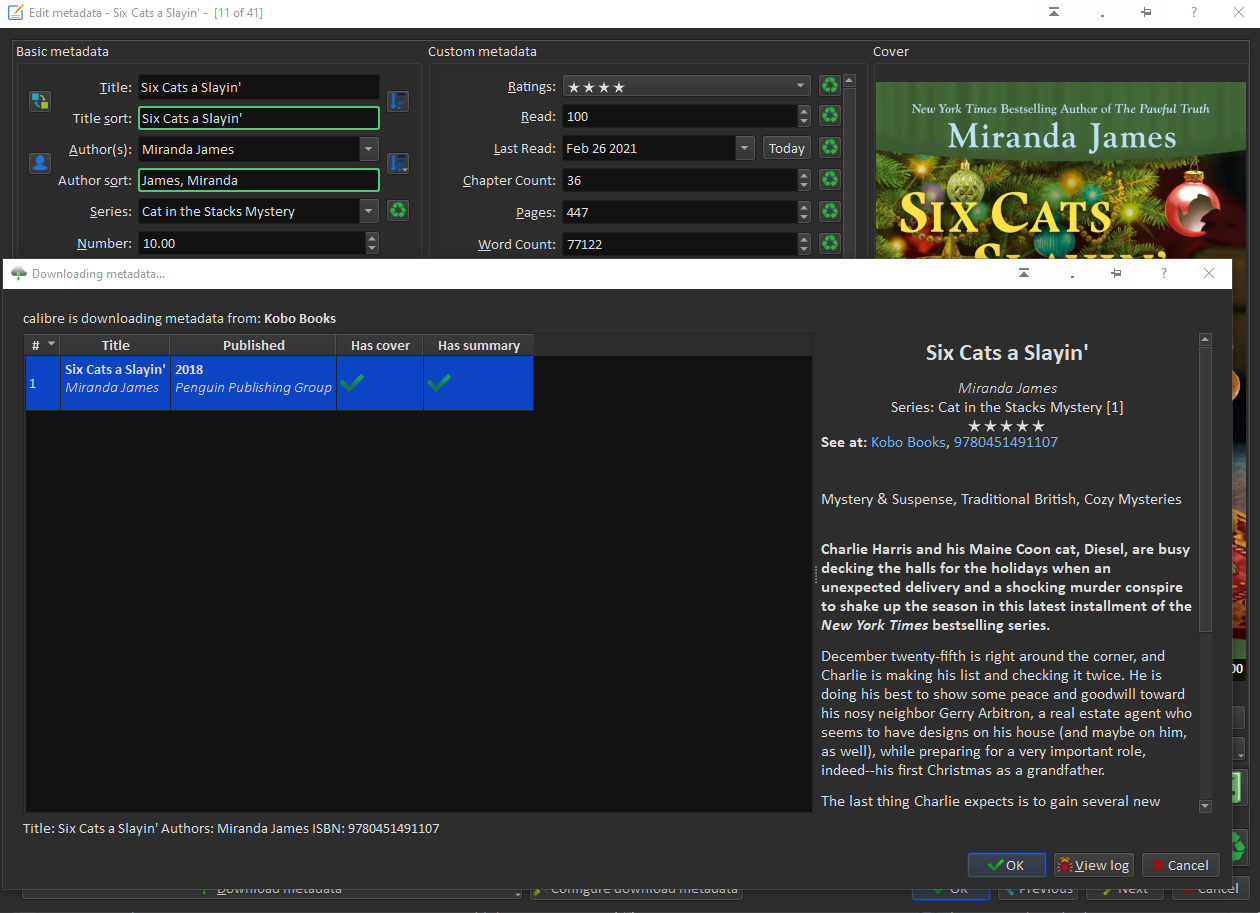Click the help question mark in the Edit metadata title bar
This screenshot has width=1260, height=913.
click(1193, 12)
